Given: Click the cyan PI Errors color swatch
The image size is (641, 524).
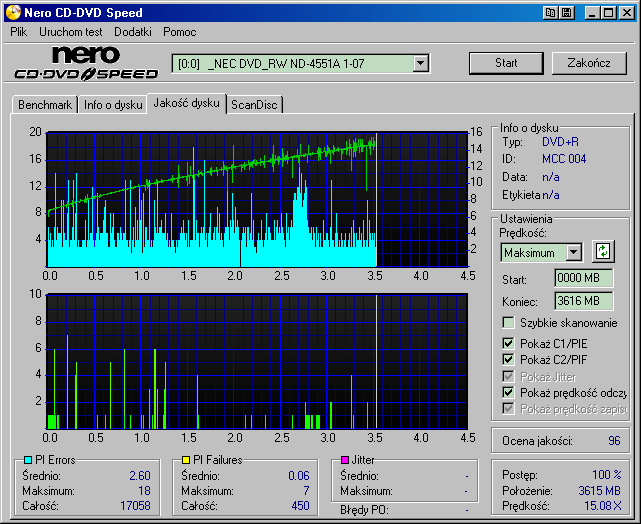Looking at the screenshot, I should point(28,460).
